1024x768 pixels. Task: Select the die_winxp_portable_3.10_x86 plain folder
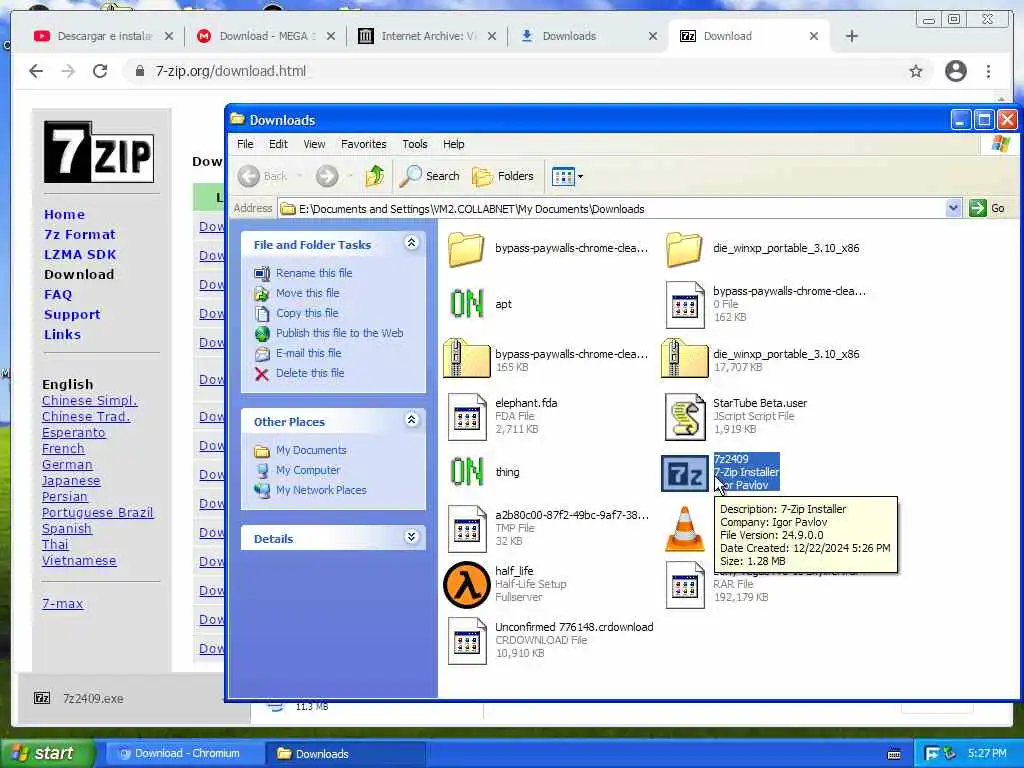(684, 249)
